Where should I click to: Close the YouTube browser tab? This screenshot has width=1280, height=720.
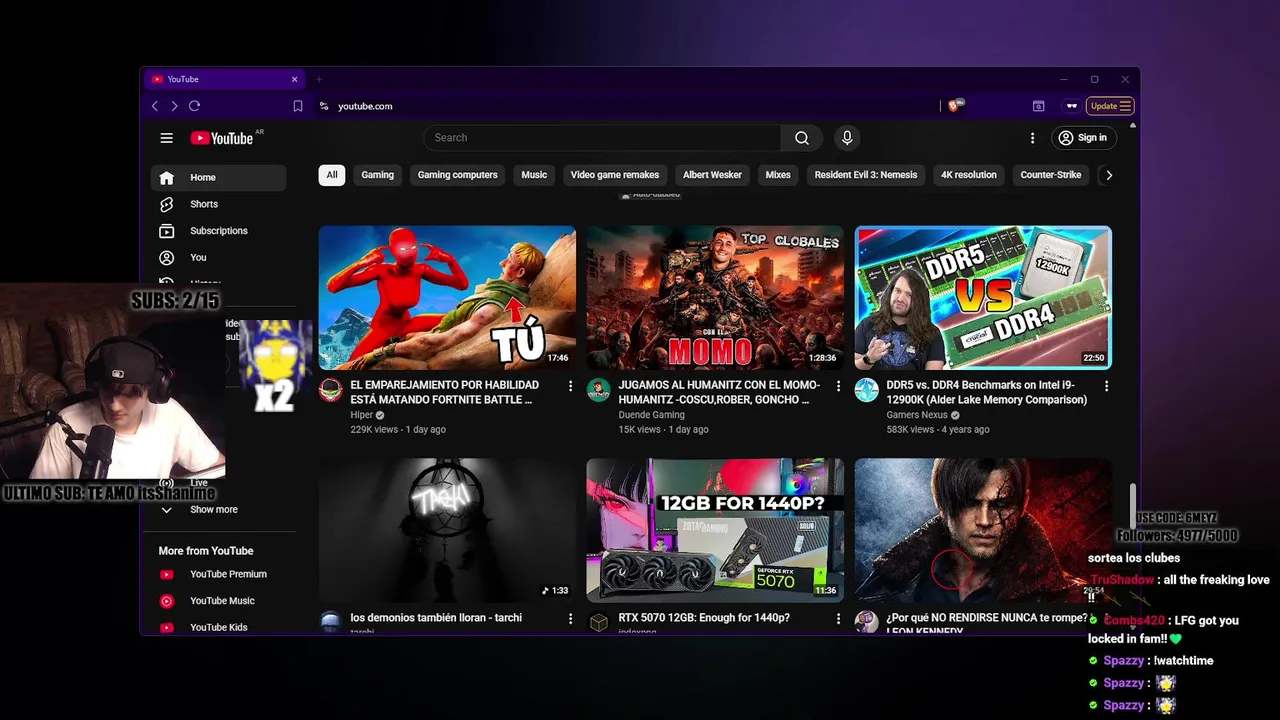tap(294, 79)
